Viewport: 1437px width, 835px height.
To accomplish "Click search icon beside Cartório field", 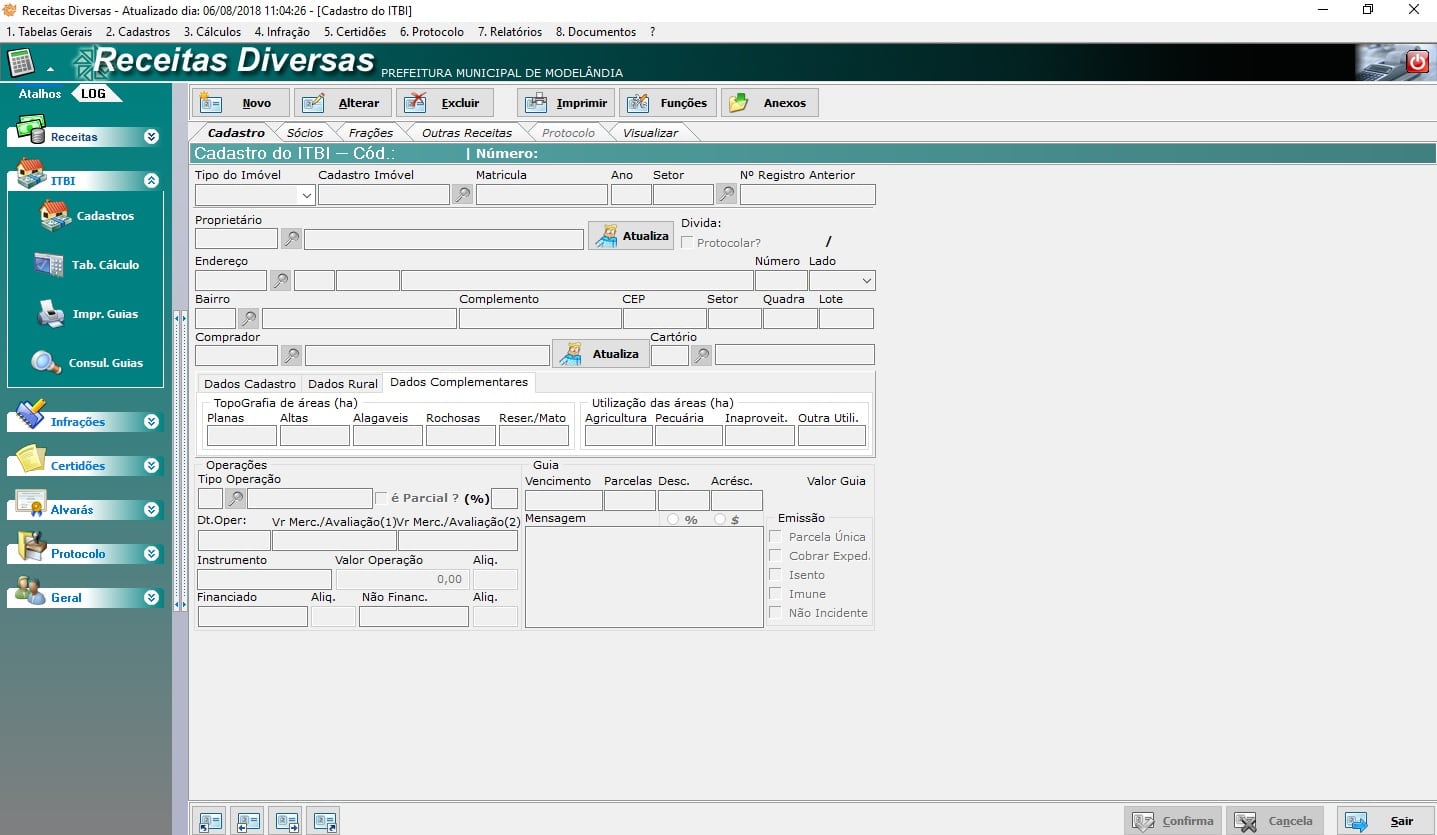I will tap(702, 355).
